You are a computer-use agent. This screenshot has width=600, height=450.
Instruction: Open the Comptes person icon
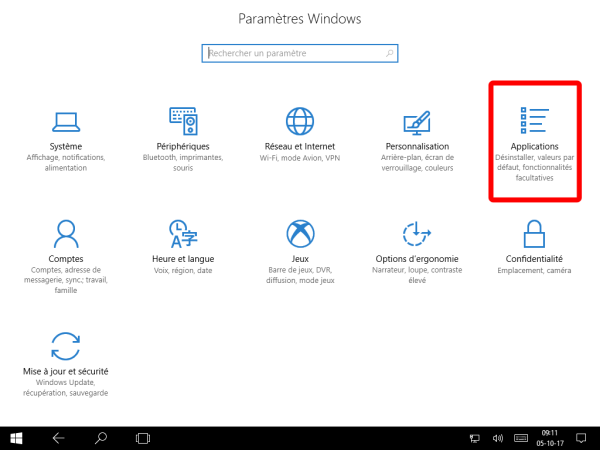coord(66,233)
